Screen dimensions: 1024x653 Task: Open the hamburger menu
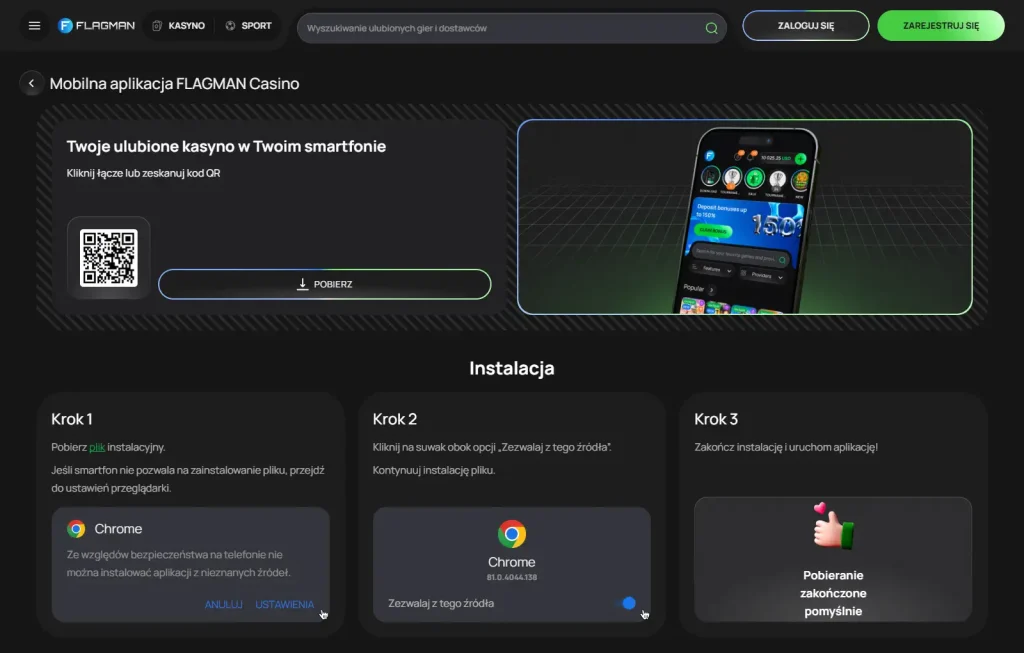point(35,26)
